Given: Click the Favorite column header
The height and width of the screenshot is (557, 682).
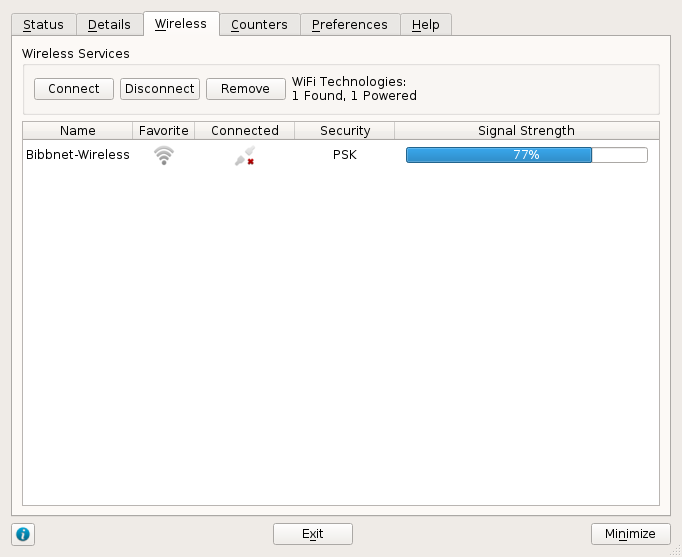Looking at the screenshot, I should [163, 131].
